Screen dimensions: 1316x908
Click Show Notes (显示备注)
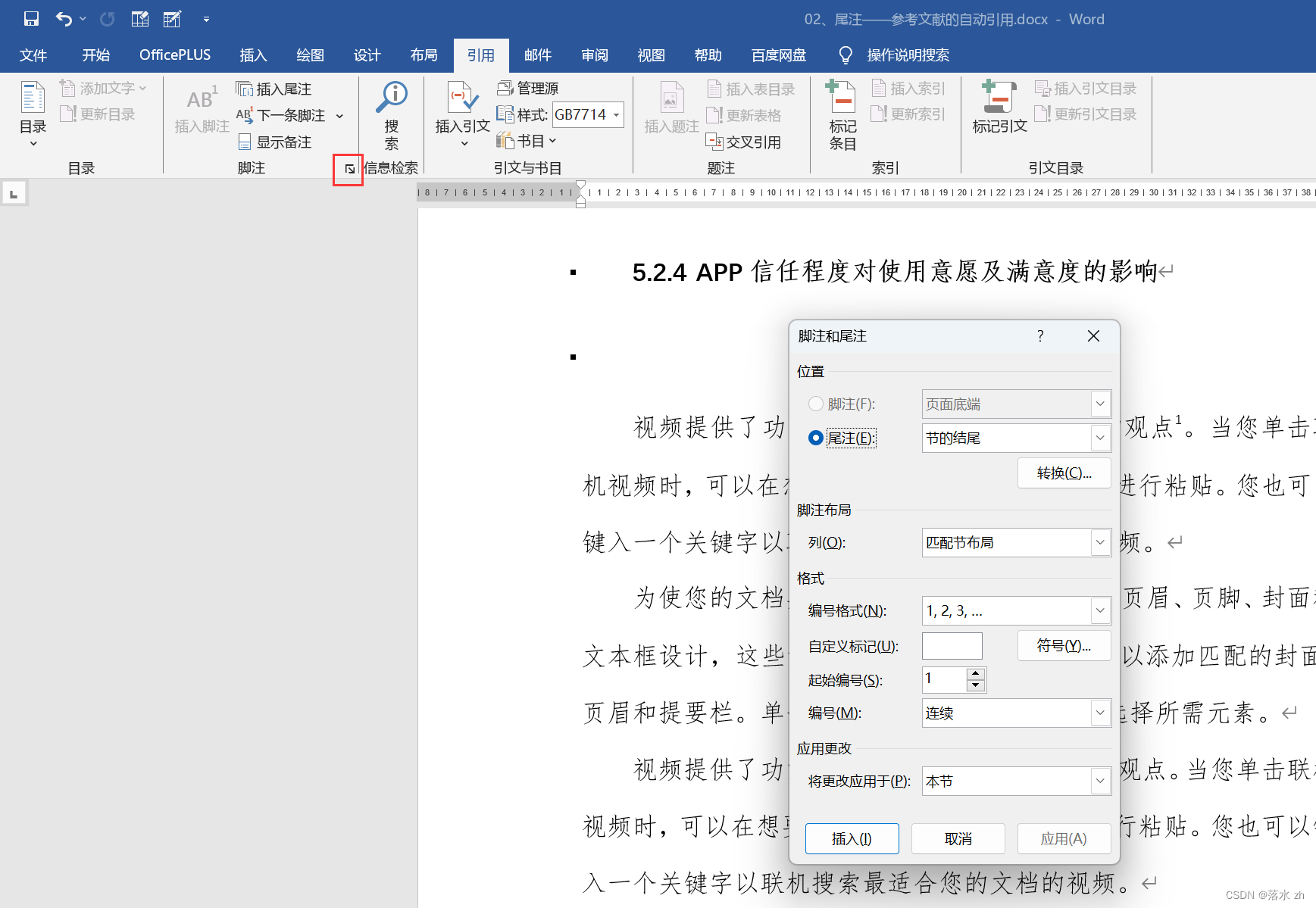(x=274, y=142)
